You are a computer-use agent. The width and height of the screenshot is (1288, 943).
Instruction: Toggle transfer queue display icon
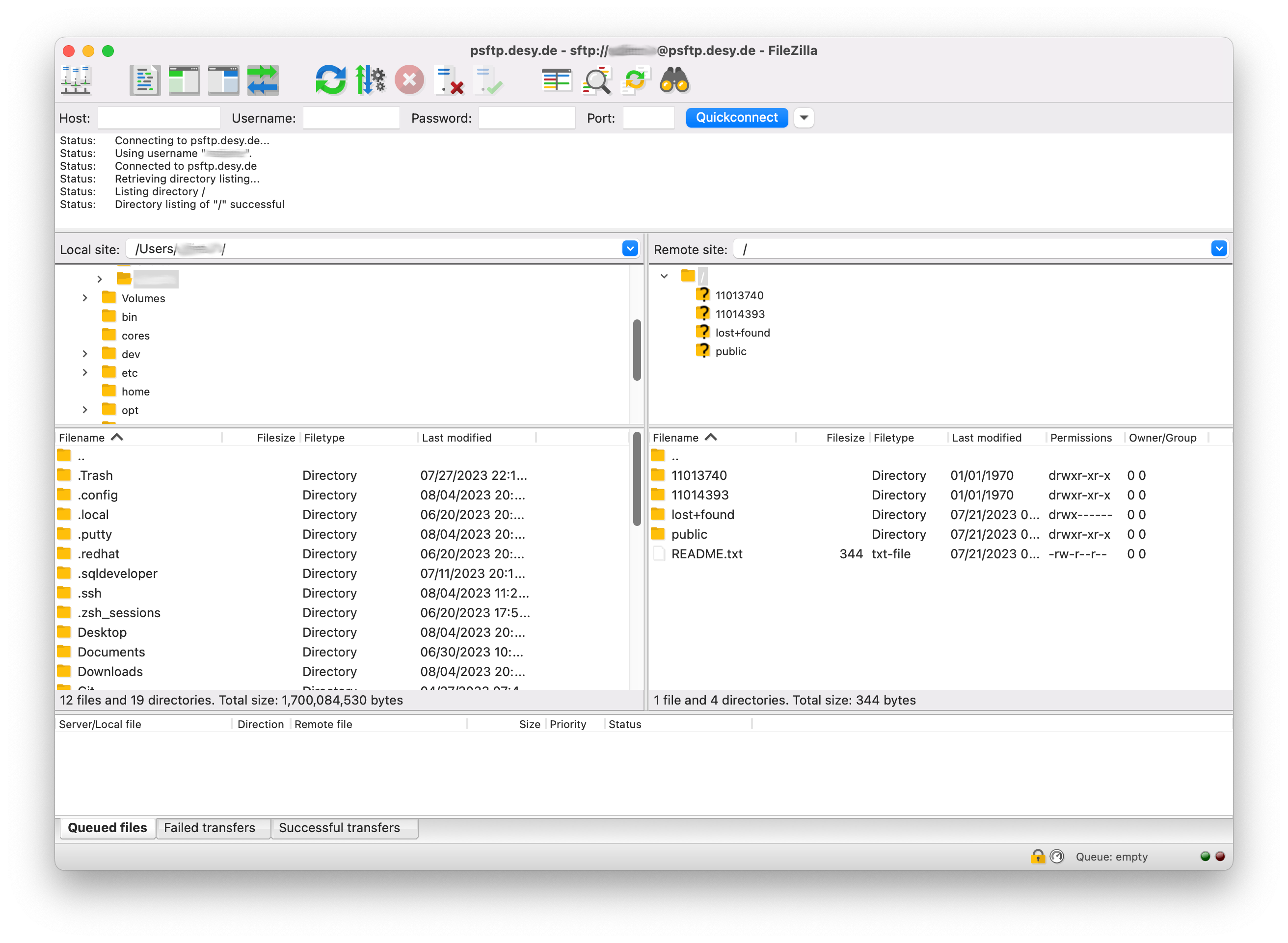[263, 80]
